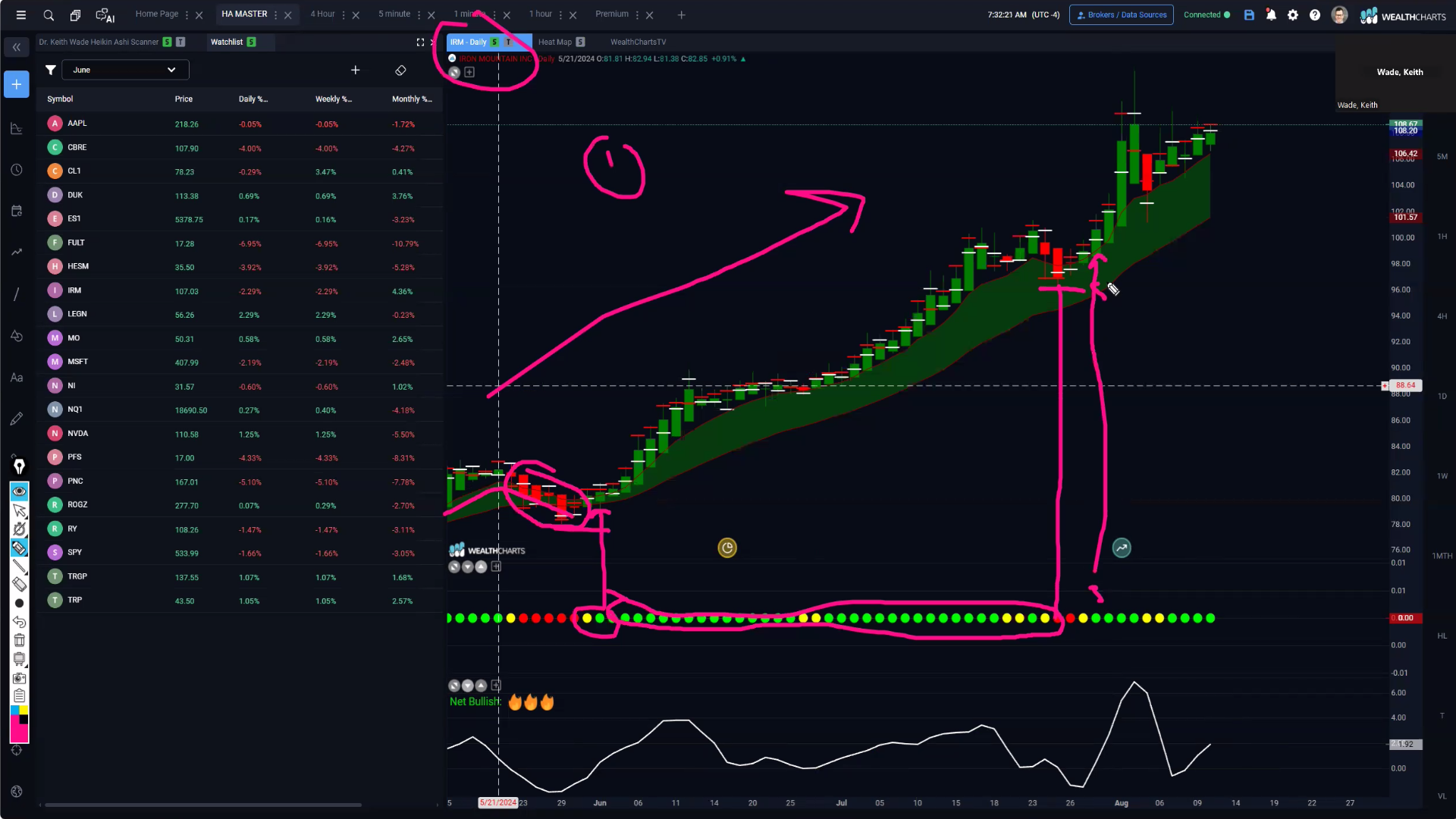Take a snapshot with camera icon

coord(19,678)
